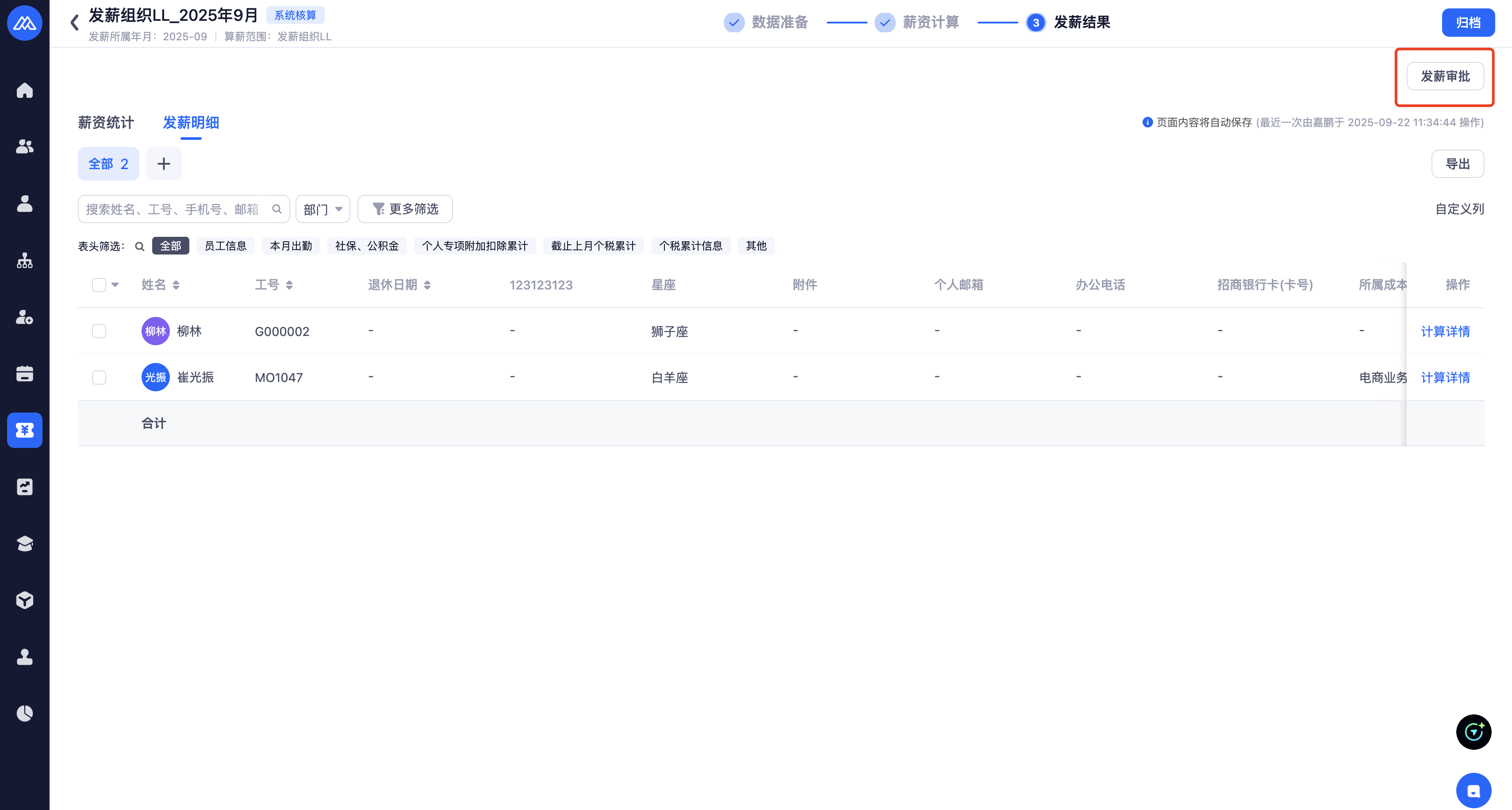Check the checkbox for 柳林 row
Image resolution: width=1512 pixels, height=810 pixels.
pos(99,331)
